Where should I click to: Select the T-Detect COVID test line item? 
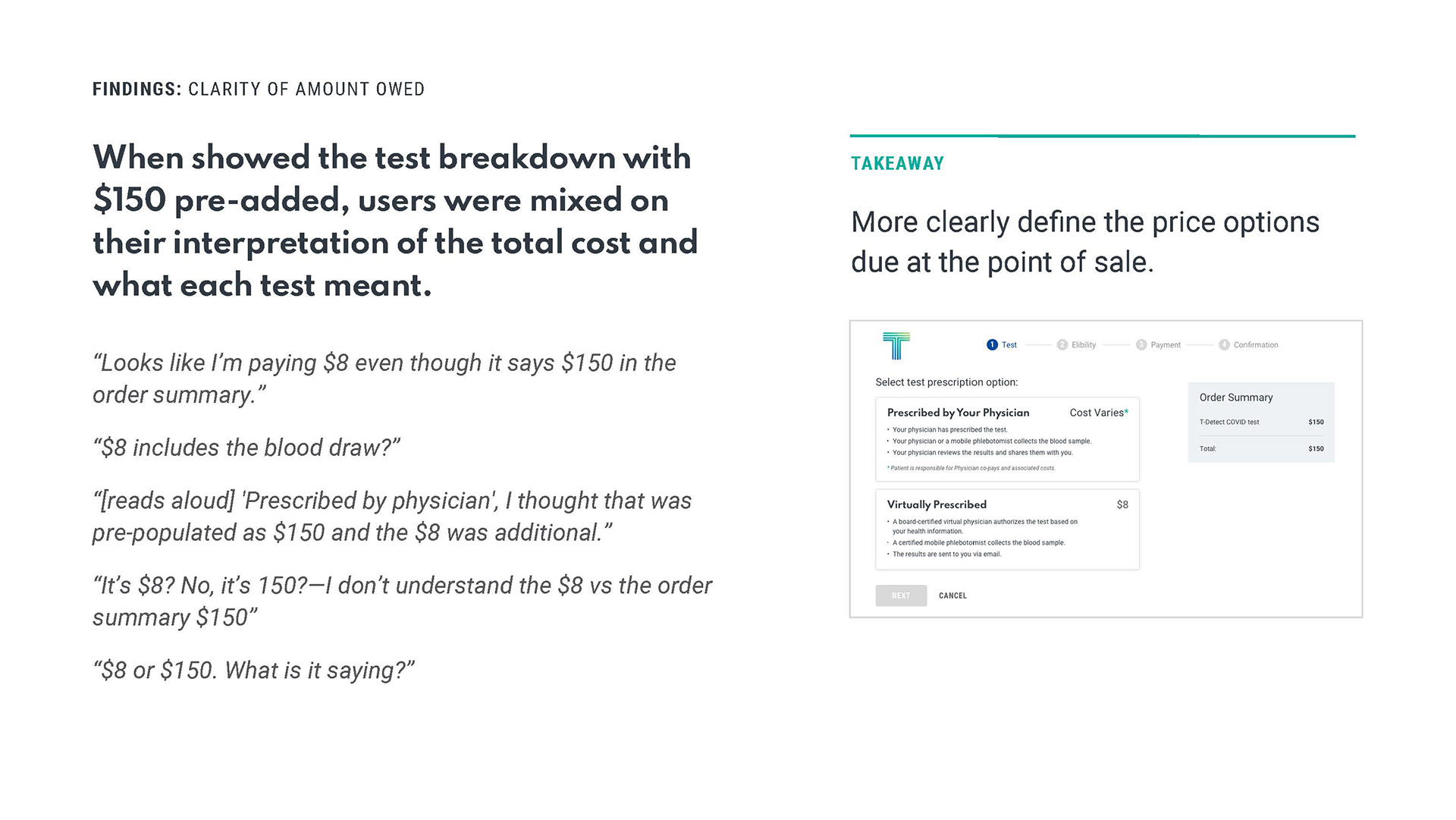pos(1261,422)
